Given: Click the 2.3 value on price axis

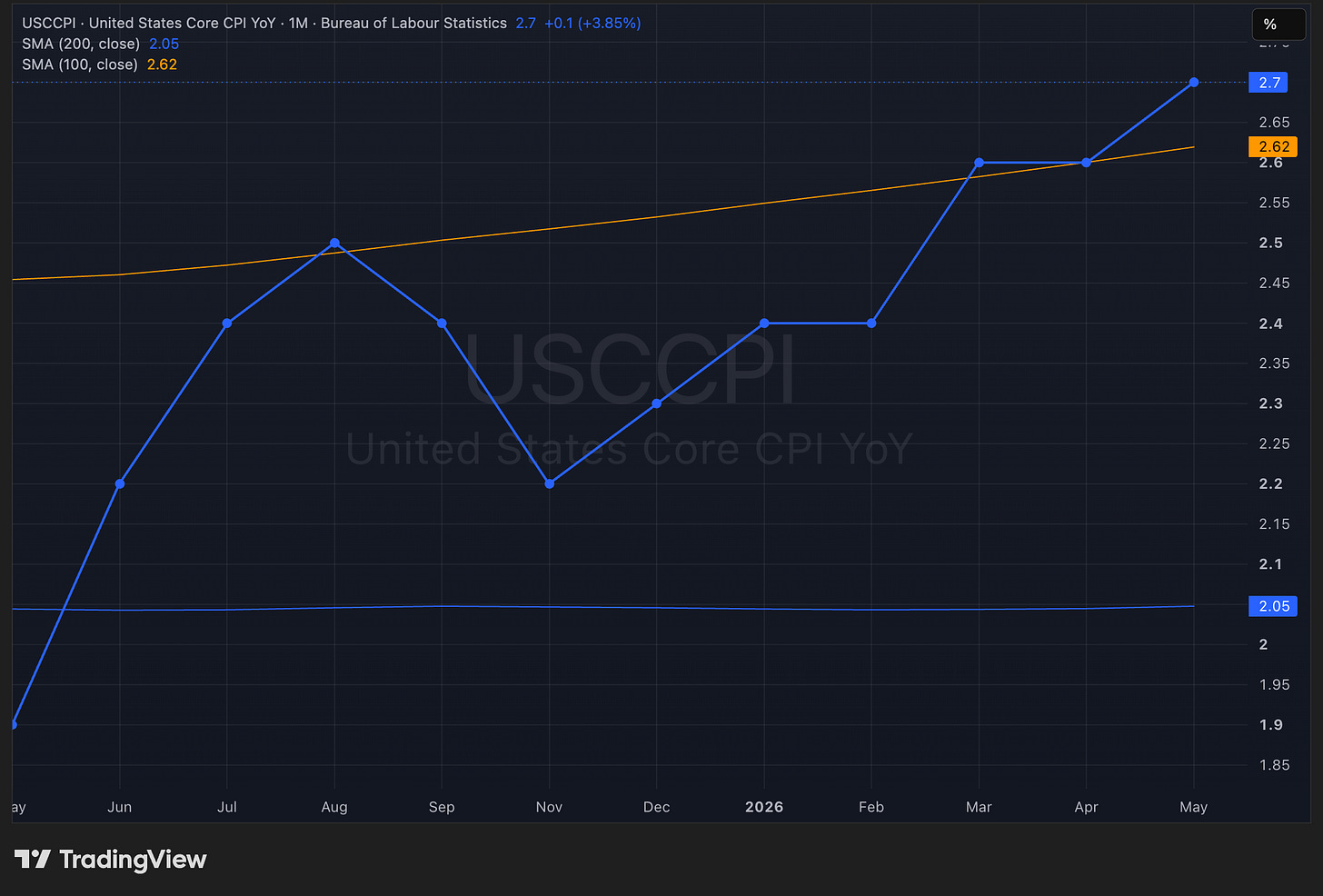Looking at the screenshot, I should pos(1271,403).
